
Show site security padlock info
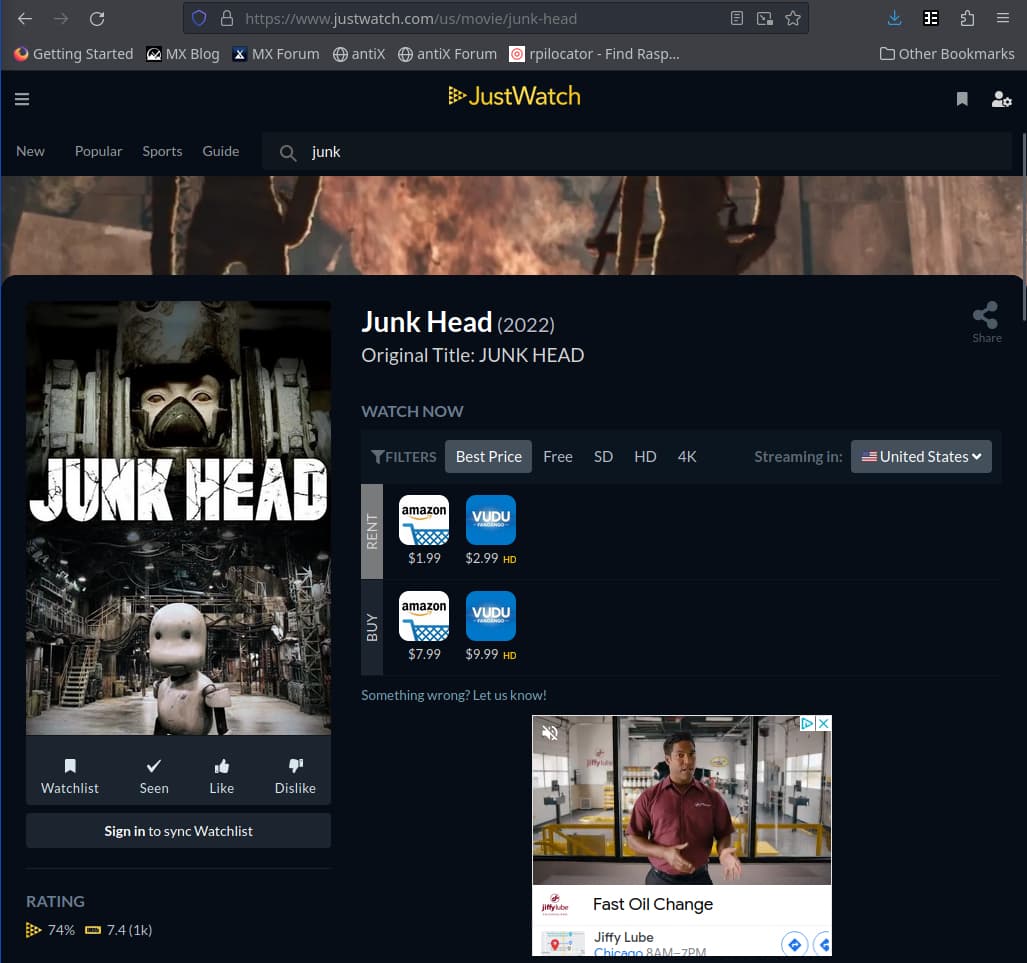(227, 18)
